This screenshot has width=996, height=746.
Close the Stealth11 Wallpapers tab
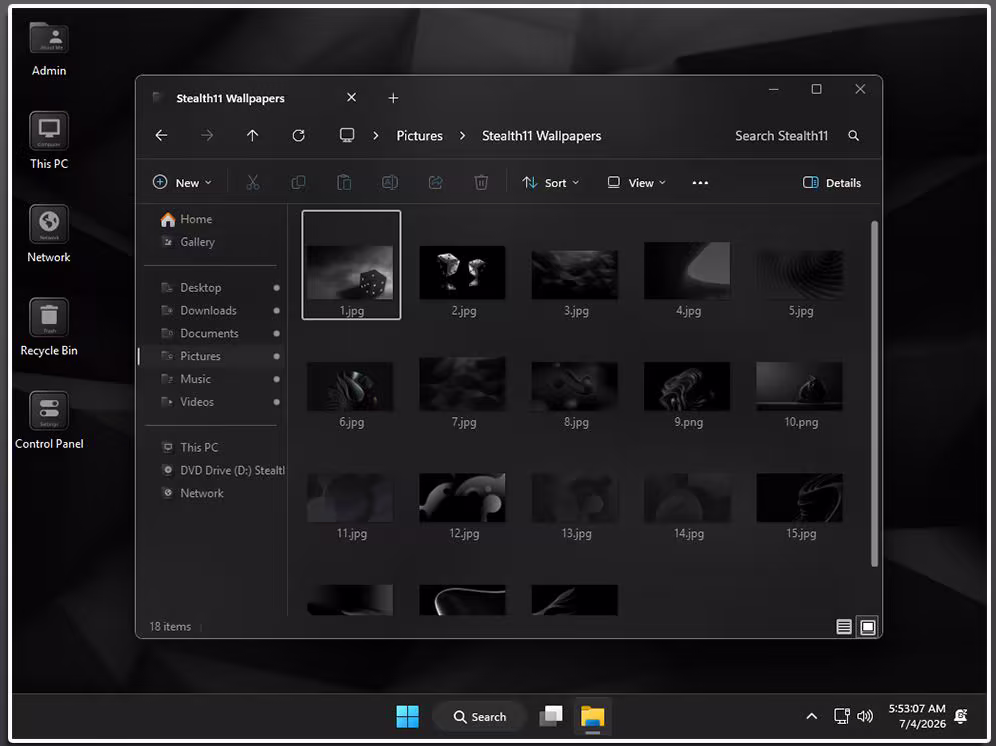[351, 97]
